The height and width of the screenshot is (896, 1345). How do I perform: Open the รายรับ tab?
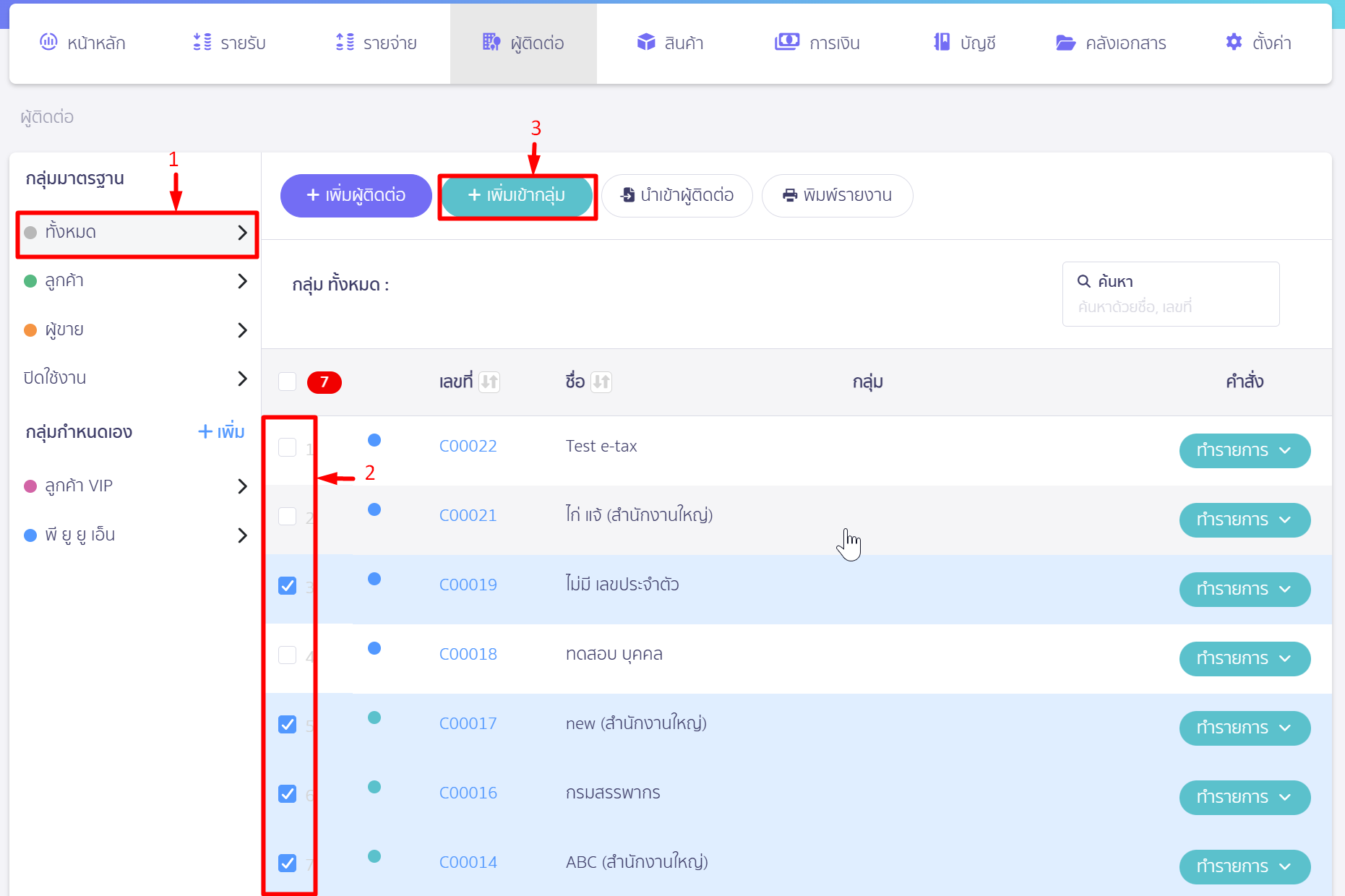tap(230, 43)
